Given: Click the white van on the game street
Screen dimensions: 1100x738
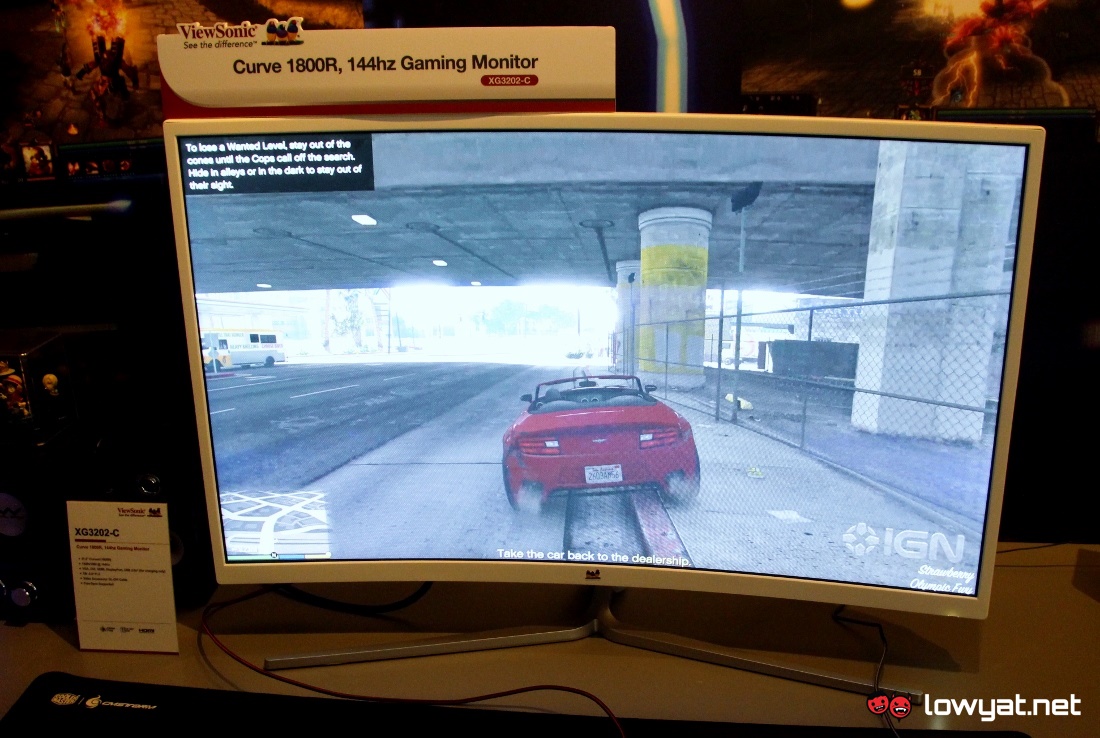Looking at the screenshot, I should point(243,348).
